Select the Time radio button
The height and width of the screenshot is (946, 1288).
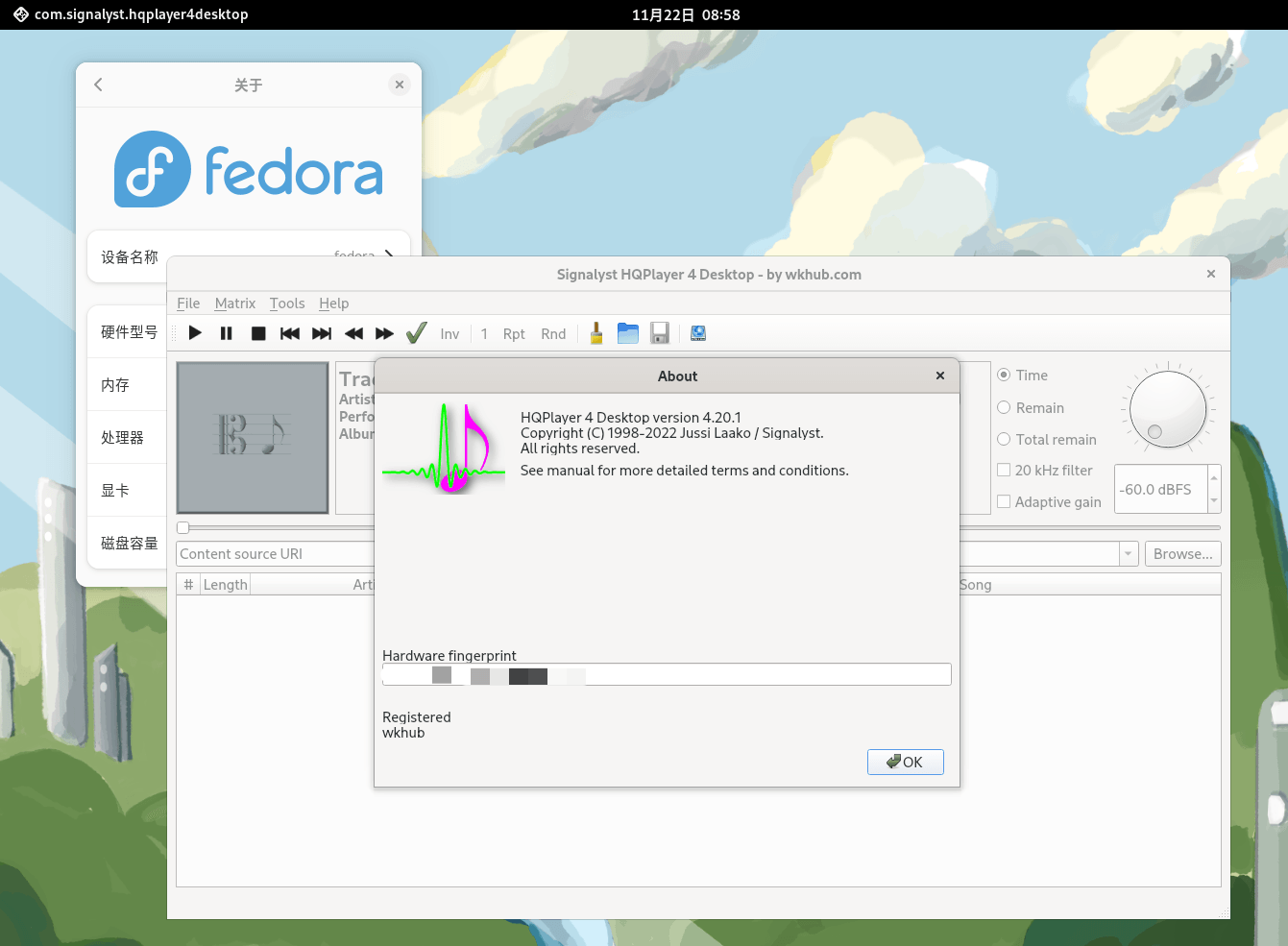[x=1004, y=376]
